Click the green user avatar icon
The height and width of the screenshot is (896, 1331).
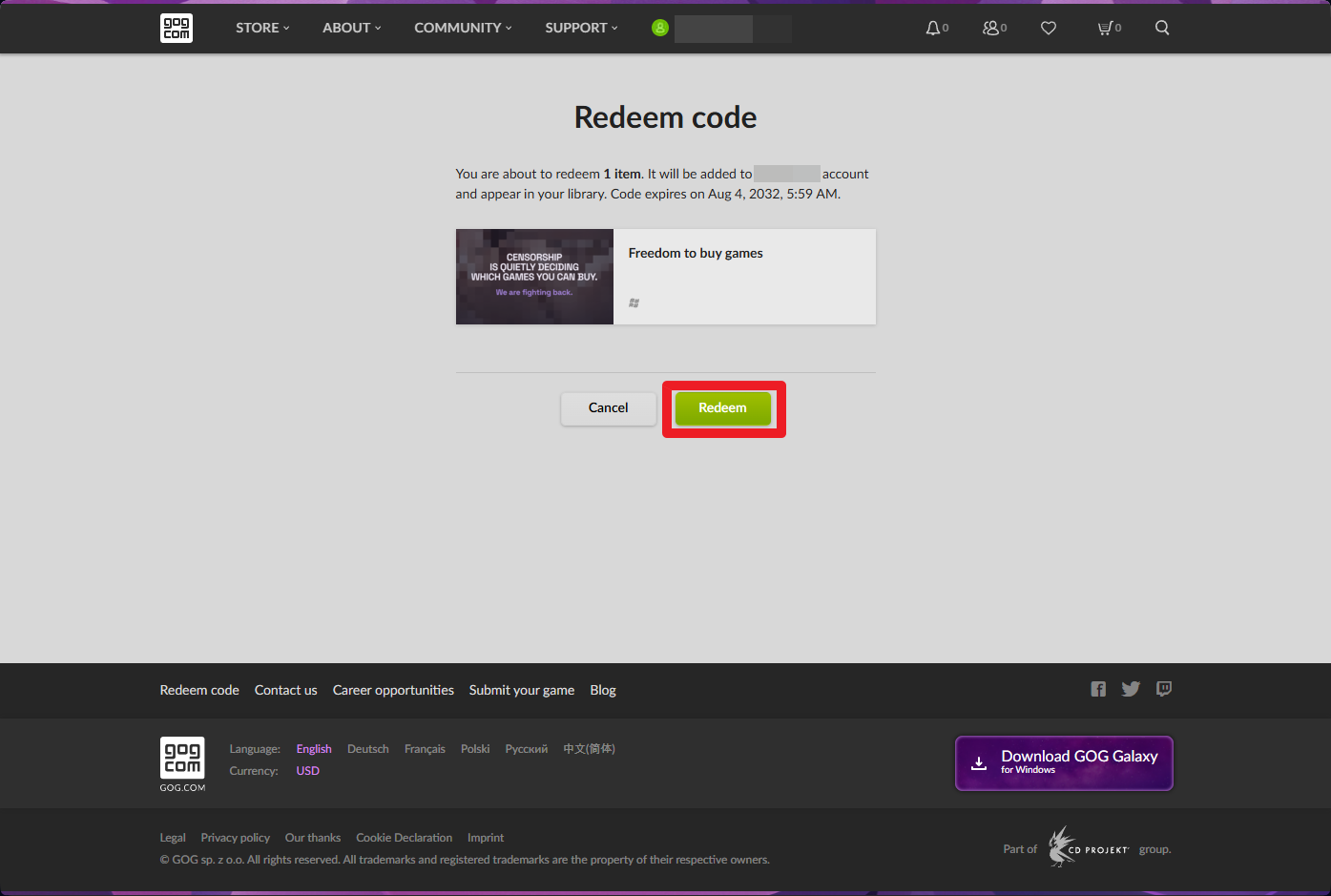pyautogui.click(x=659, y=28)
